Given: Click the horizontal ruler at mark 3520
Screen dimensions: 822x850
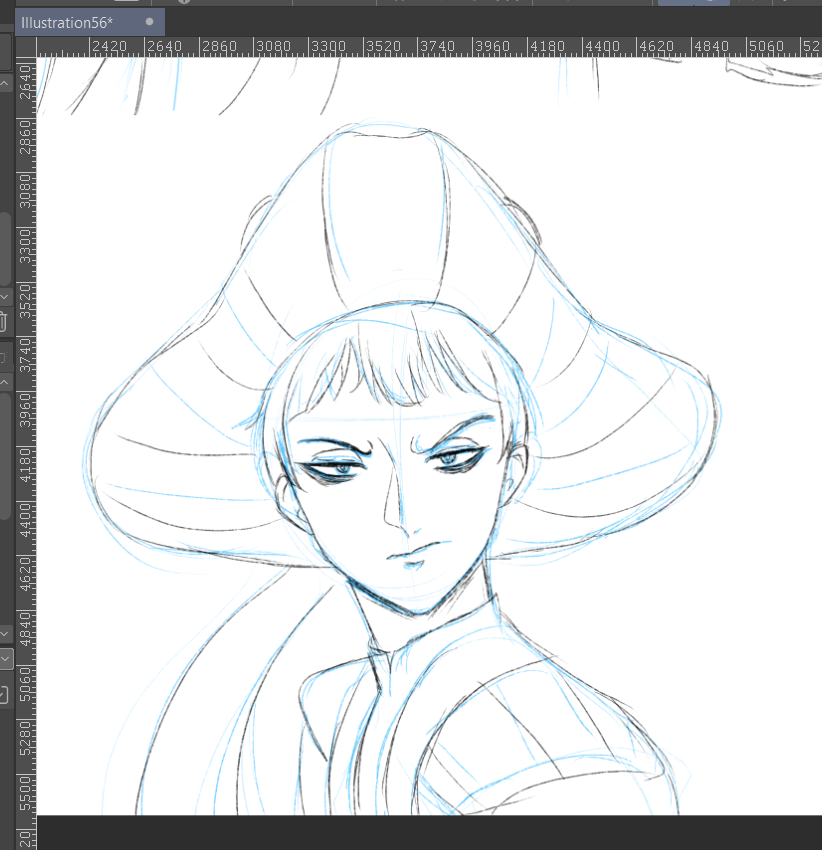Looking at the screenshot, I should coord(383,47).
